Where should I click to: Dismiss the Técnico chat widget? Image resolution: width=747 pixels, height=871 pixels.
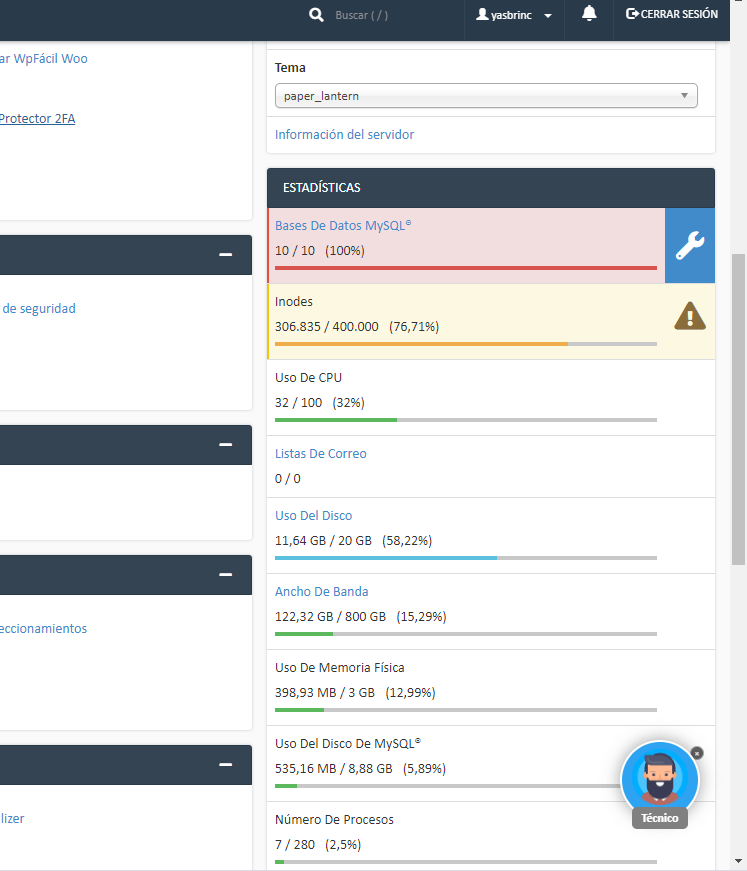[x=696, y=753]
